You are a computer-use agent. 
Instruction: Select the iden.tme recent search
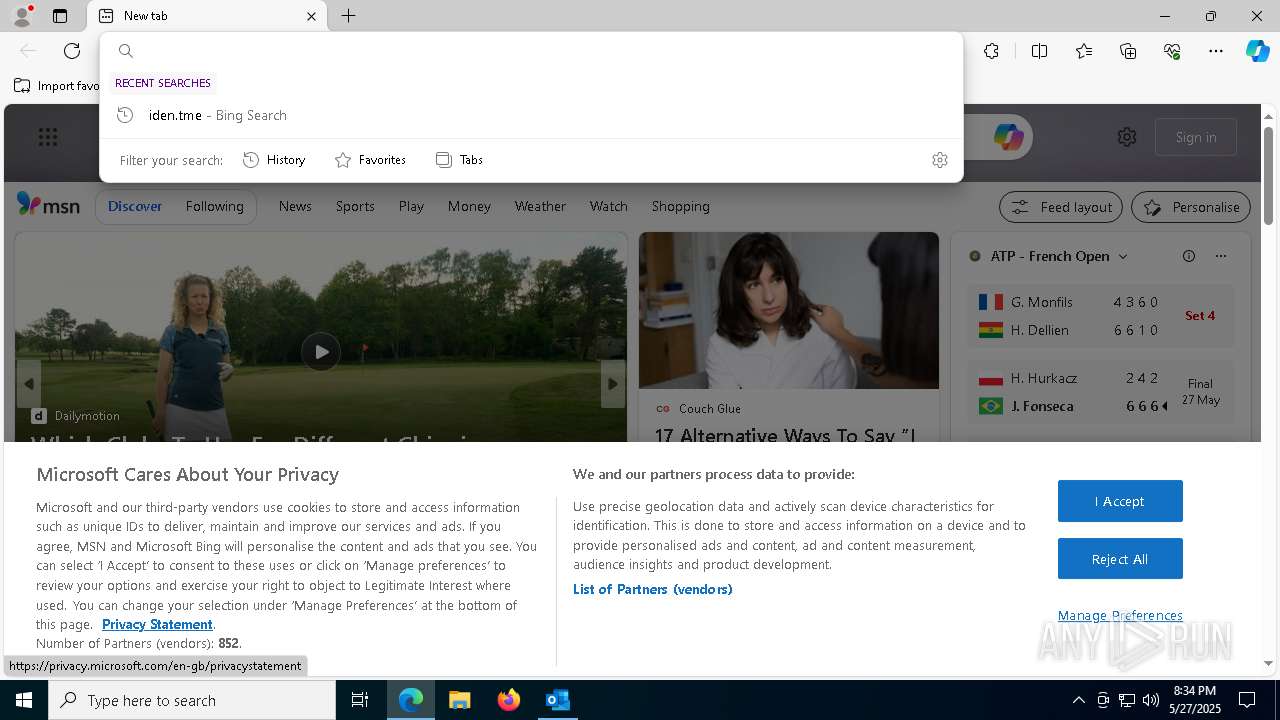pos(531,115)
